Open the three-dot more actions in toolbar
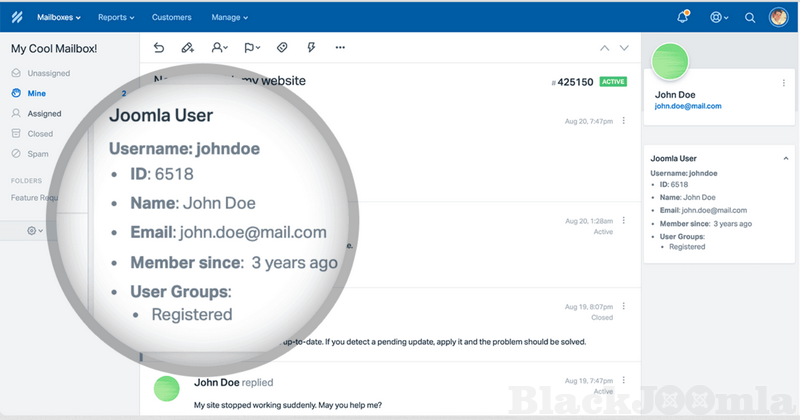The image size is (800, 420). pos(340,47)
